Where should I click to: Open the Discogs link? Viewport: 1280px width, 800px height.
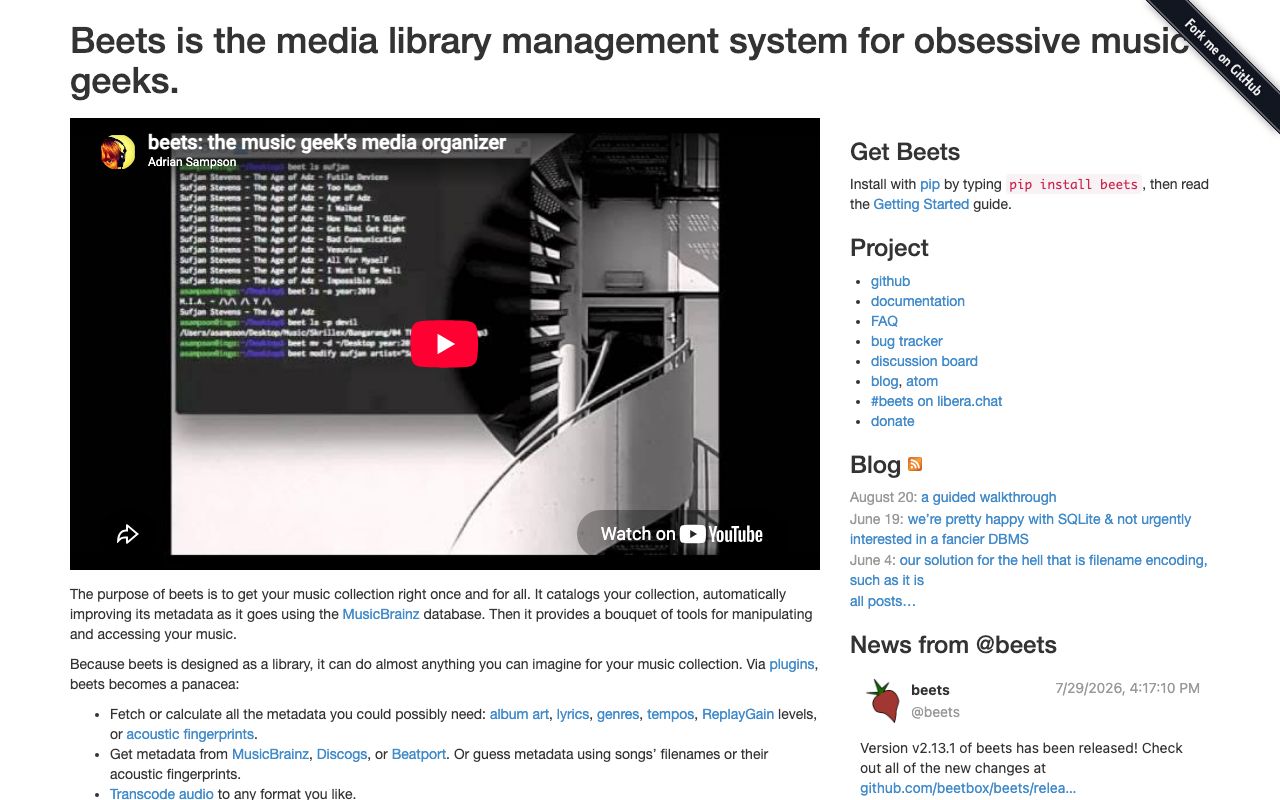point(342,754)
